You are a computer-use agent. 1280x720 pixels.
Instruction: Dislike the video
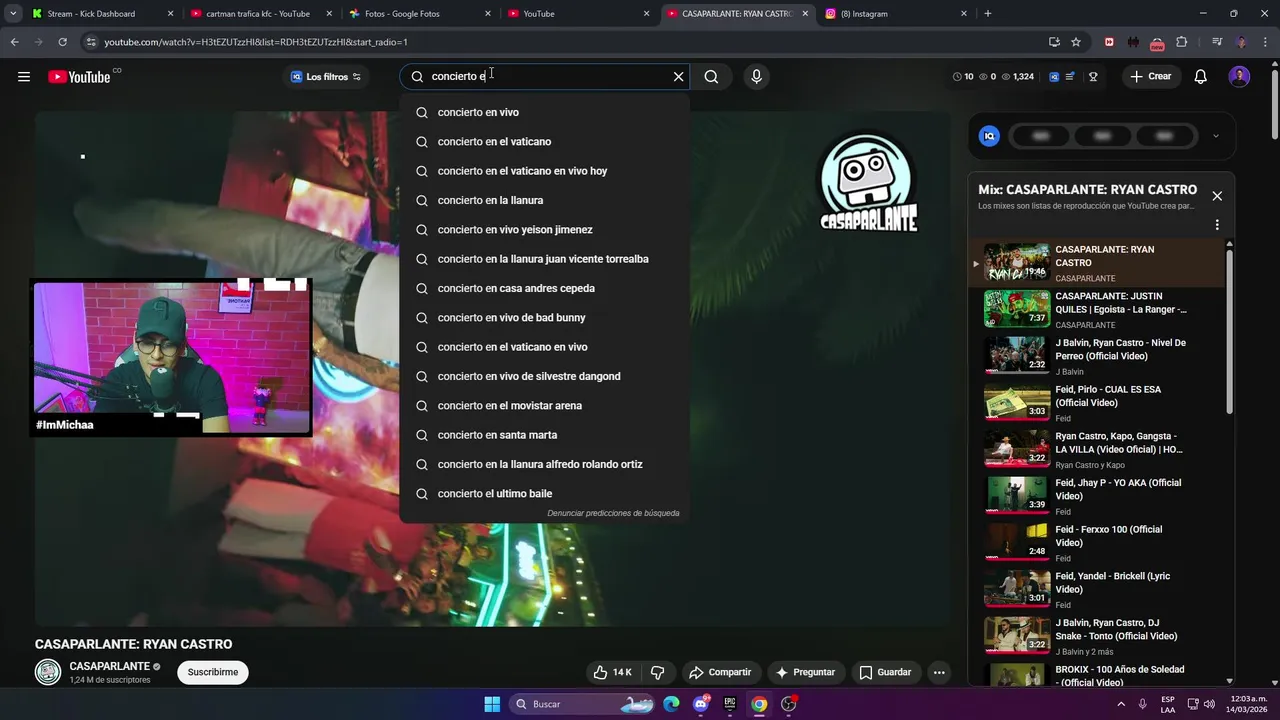click(657, 673)
